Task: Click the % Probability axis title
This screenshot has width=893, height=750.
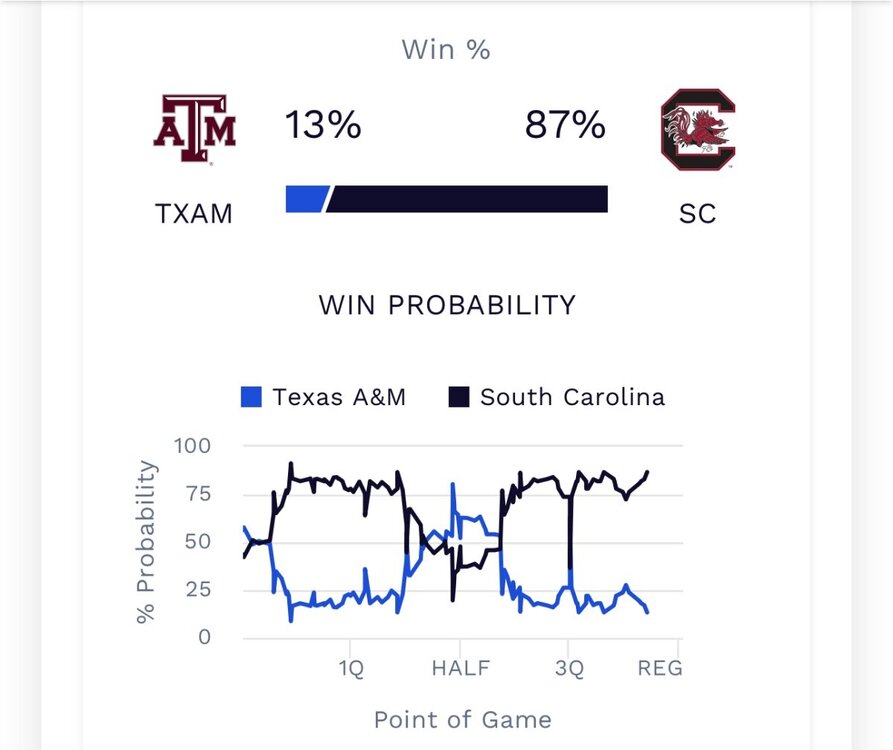Action: click(146, 541)
